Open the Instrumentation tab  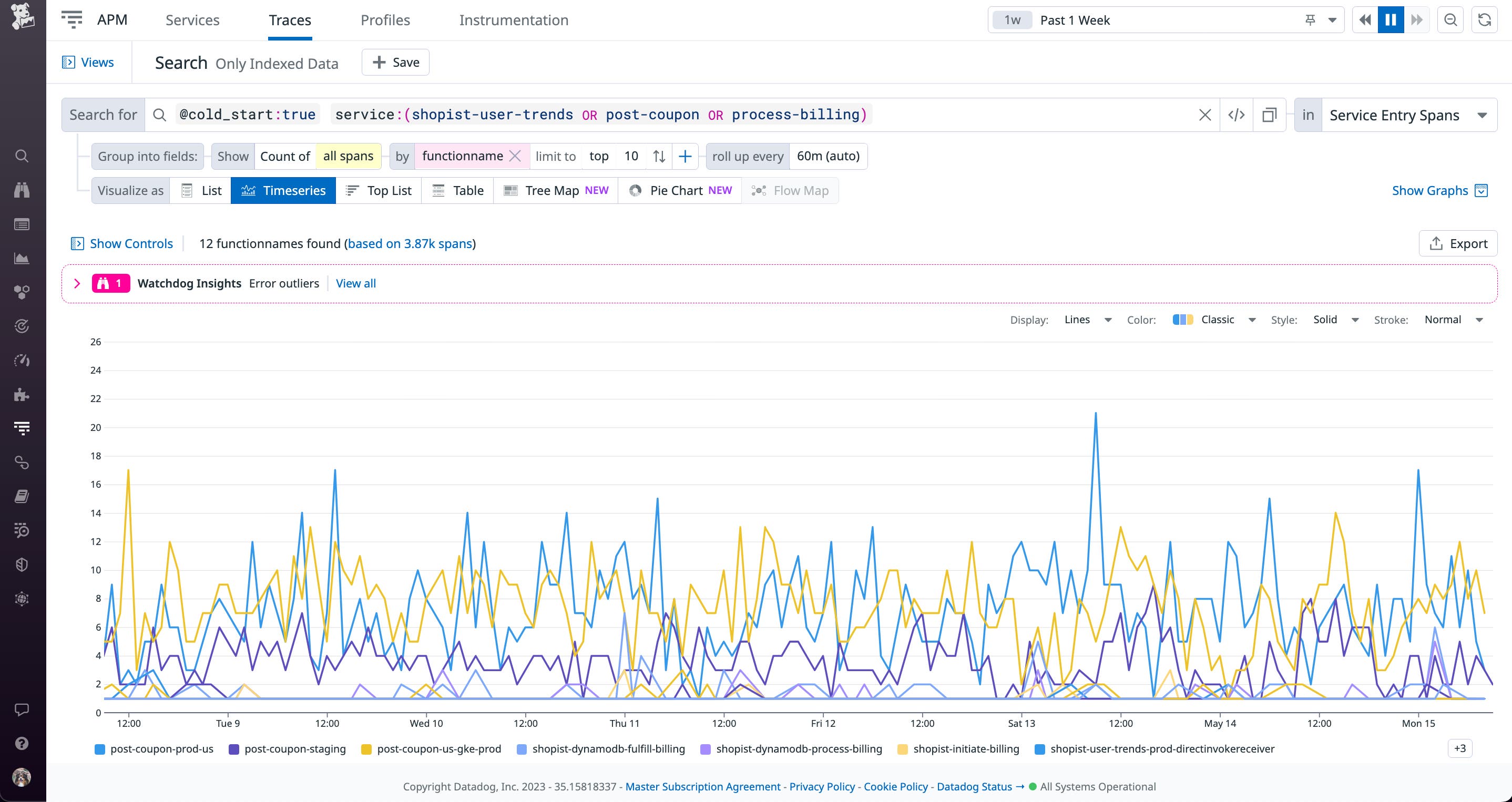coord(514,19)
